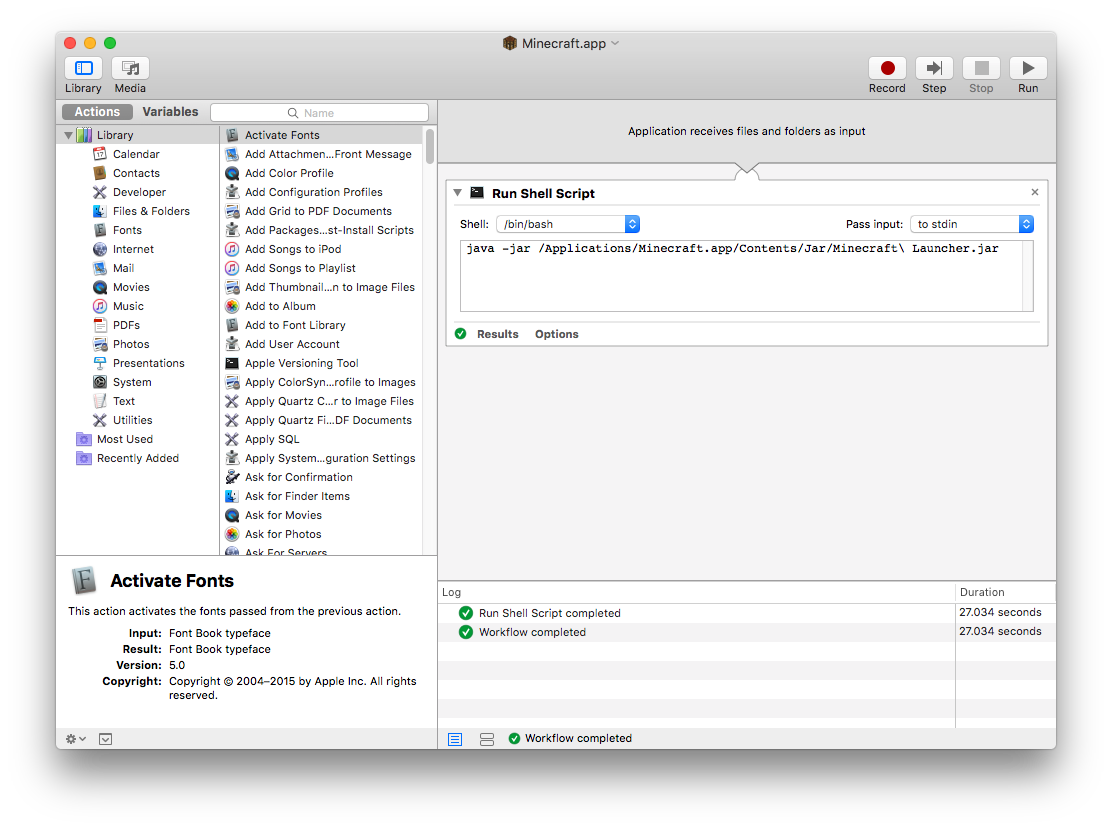Click the Log column header

[696, 592]
